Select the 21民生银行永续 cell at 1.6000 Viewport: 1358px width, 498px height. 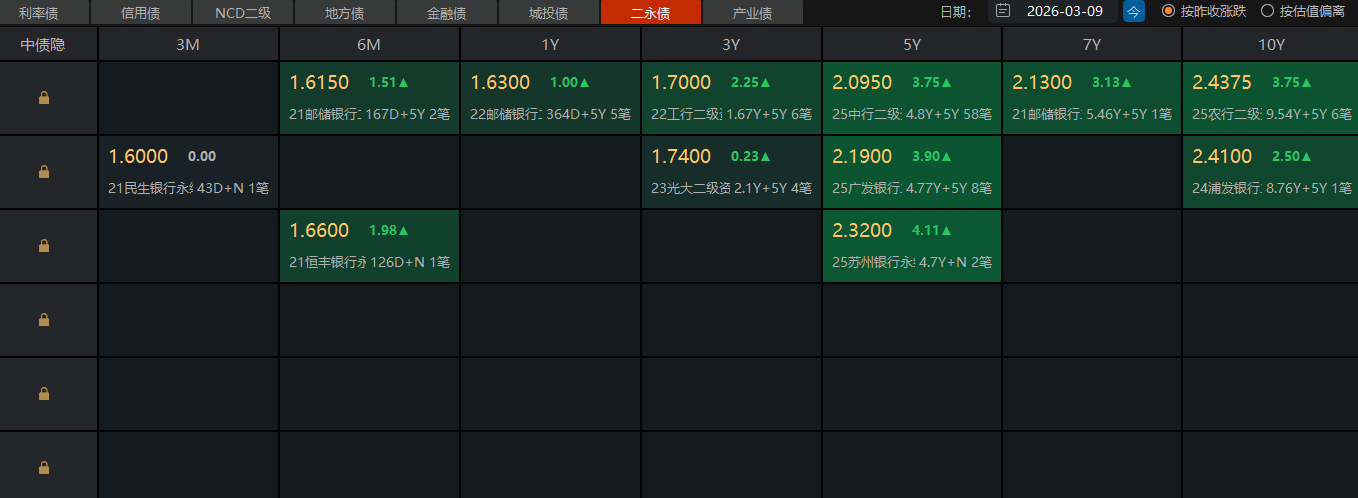[x=188, y=172]
